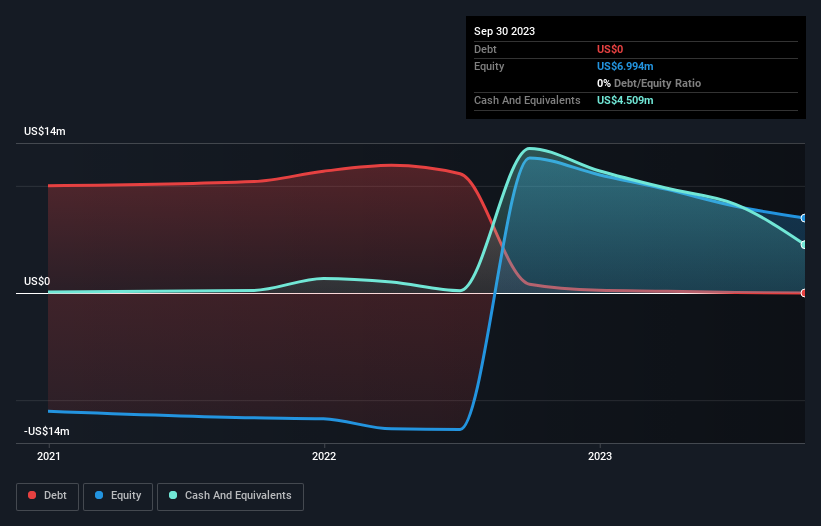This screenshot has width=821, height=526.
Task: Click the US$4.509m cash value
Action: click(625, 100)
